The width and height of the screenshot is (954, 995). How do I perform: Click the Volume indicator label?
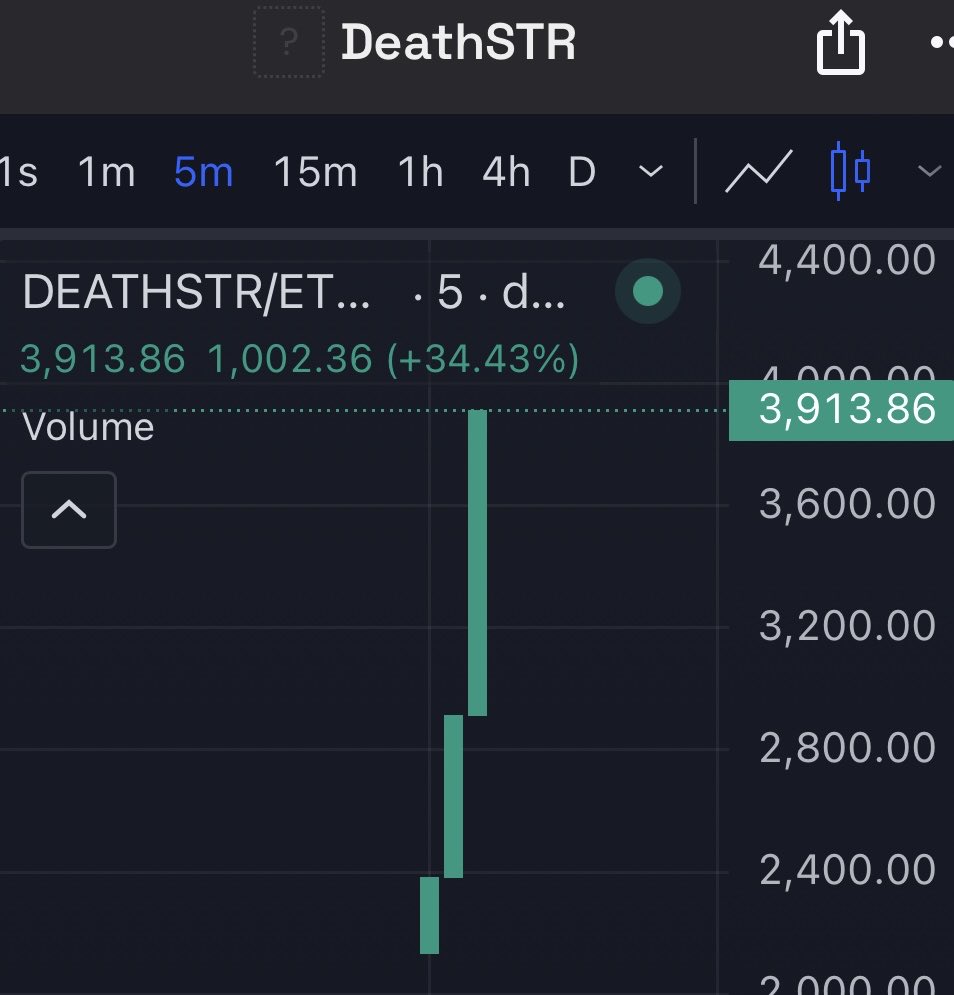click(x=88, y=427)
